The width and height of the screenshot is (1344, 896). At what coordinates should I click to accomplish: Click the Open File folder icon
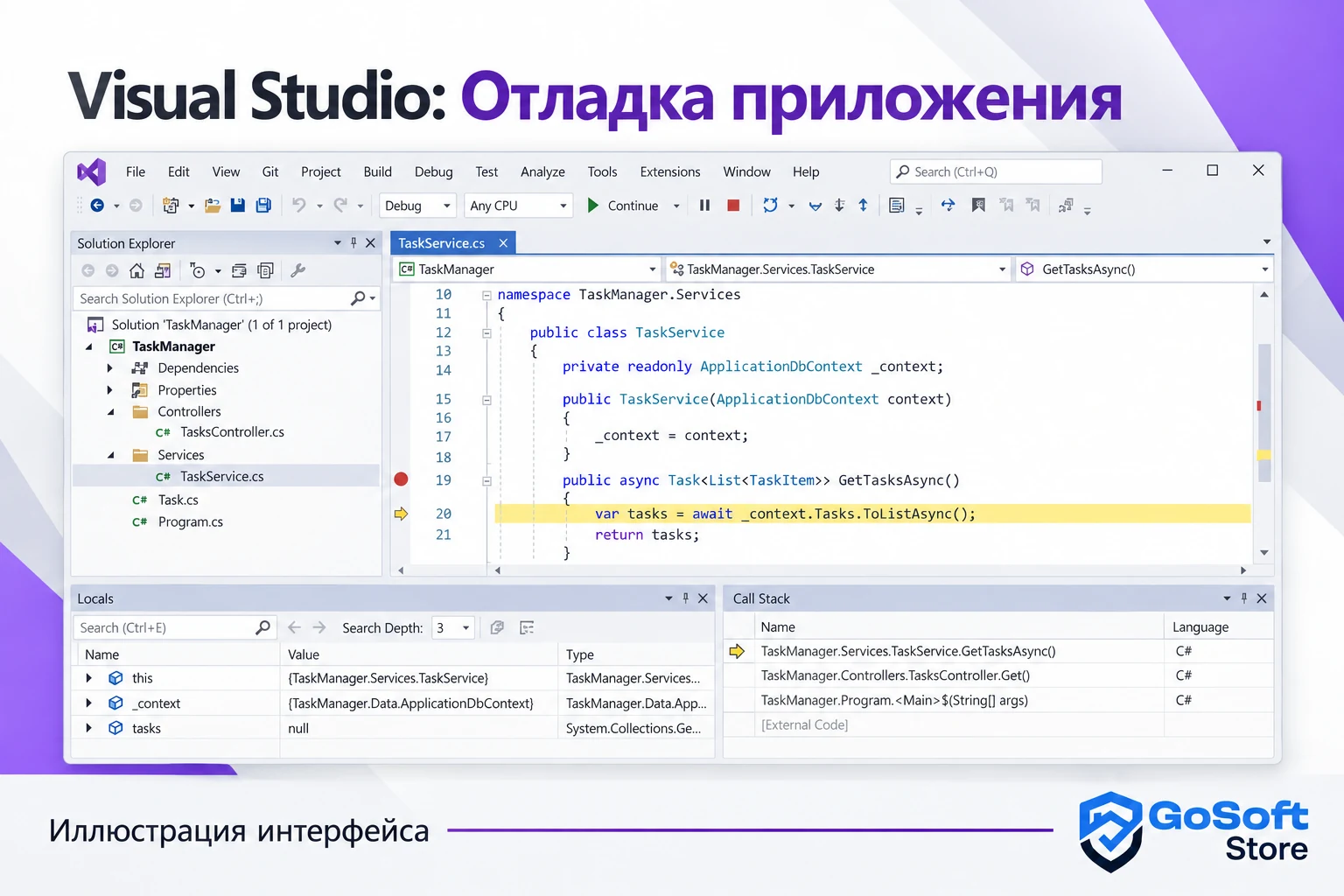pyautogui.click(x=213, y=206)
